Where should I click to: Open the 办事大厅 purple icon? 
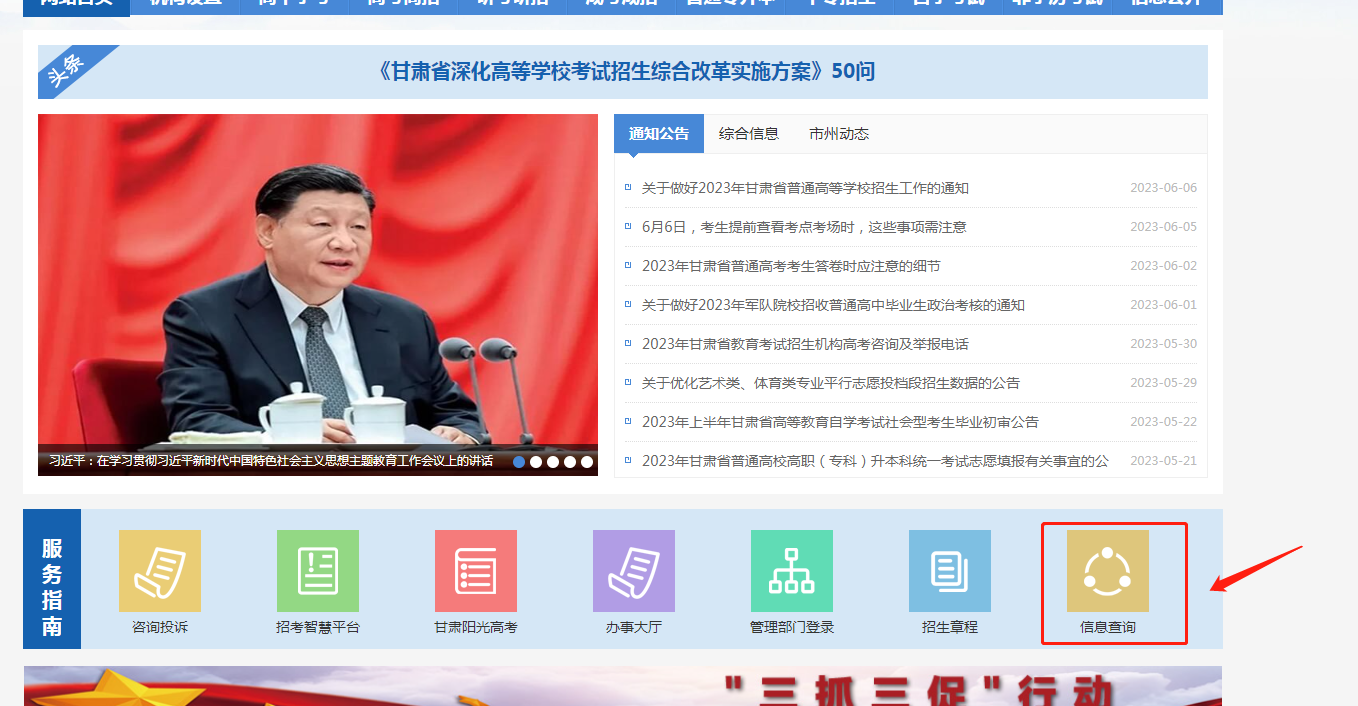click(x=634, y=570)
